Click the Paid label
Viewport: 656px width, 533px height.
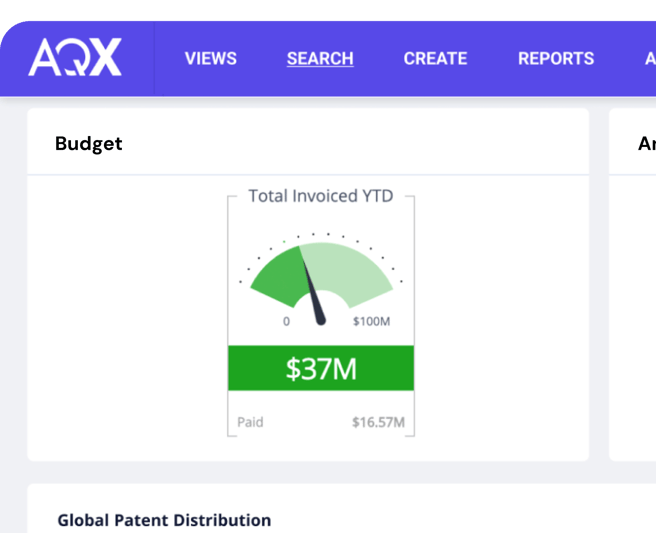pyautogui.click(x=250, y=422)
